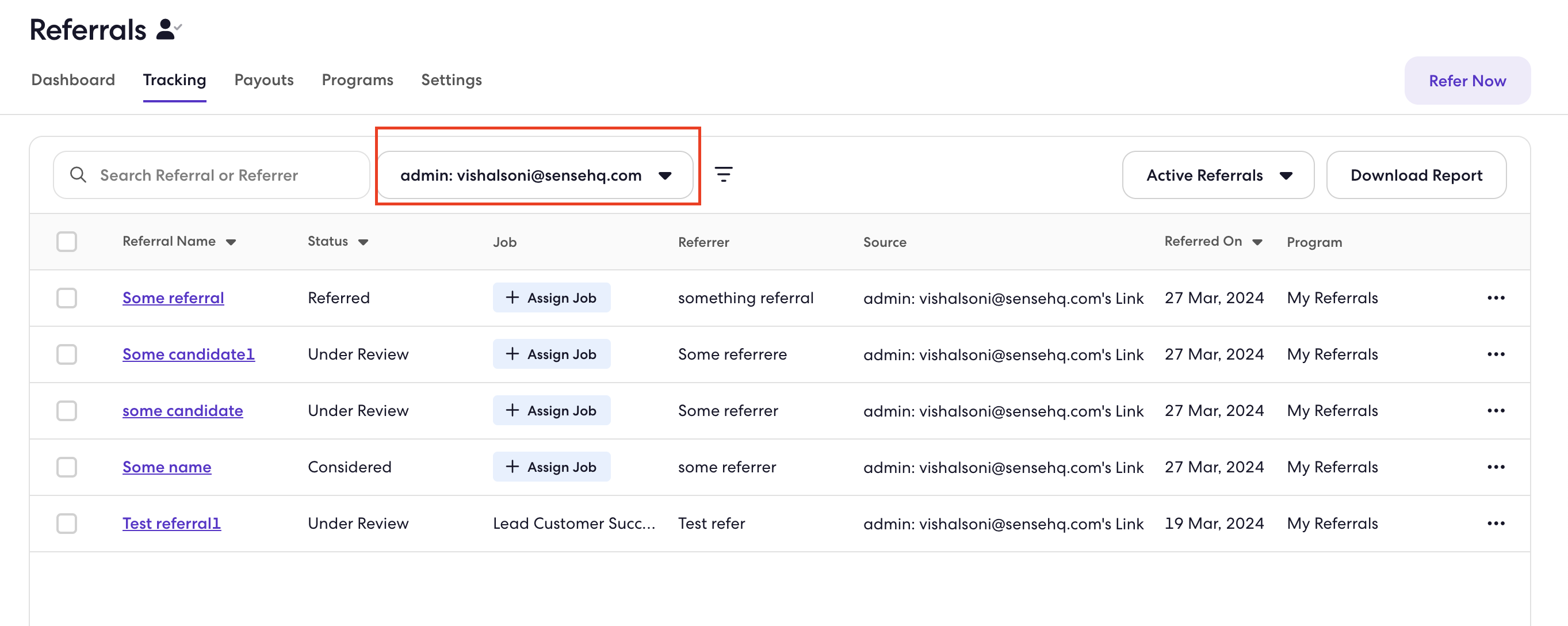The height and width of the screenshot is (626, 1568).
Task: Open more options for Some referral row
Action: pos(1496,298)
